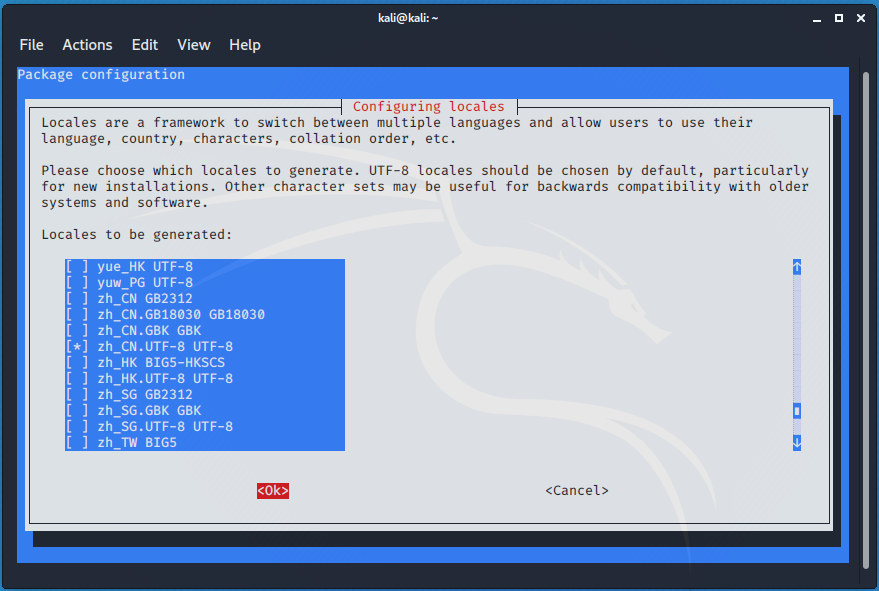Open the View menu
Image resolution: width=879 pixels, height=591 pixels.
point(194,45)
